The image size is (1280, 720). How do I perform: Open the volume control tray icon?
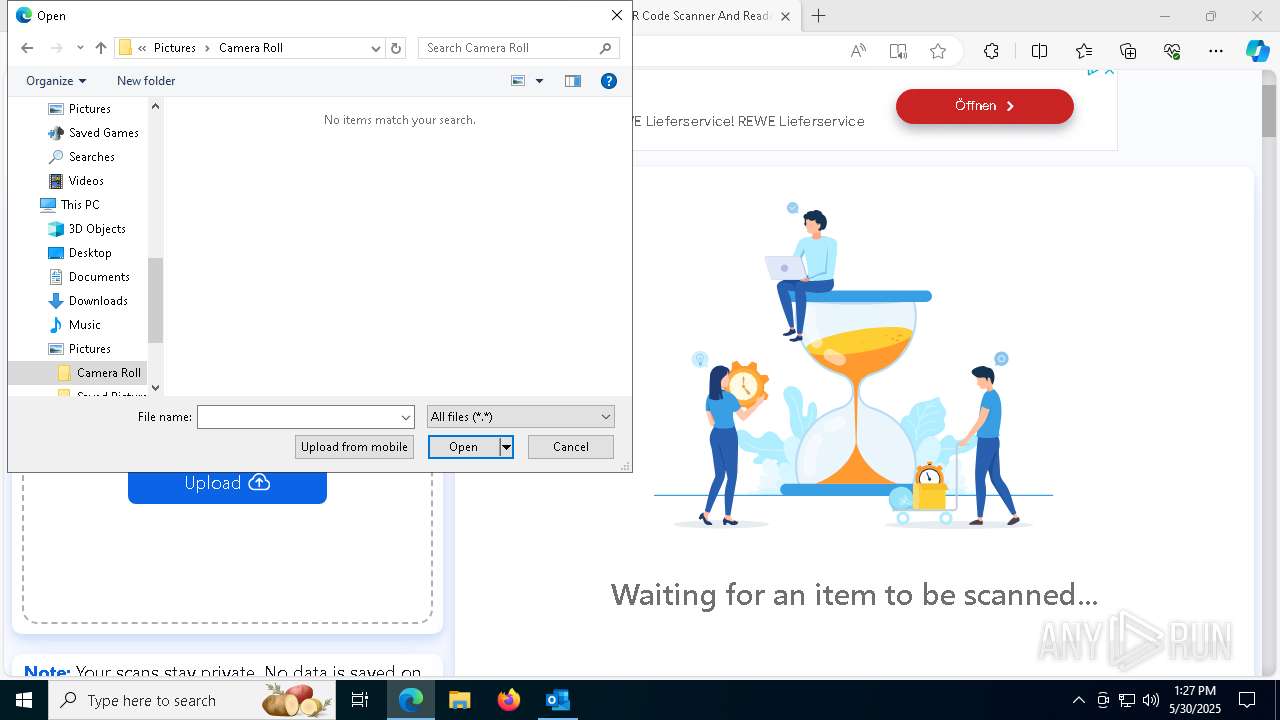pos(1151,700)
